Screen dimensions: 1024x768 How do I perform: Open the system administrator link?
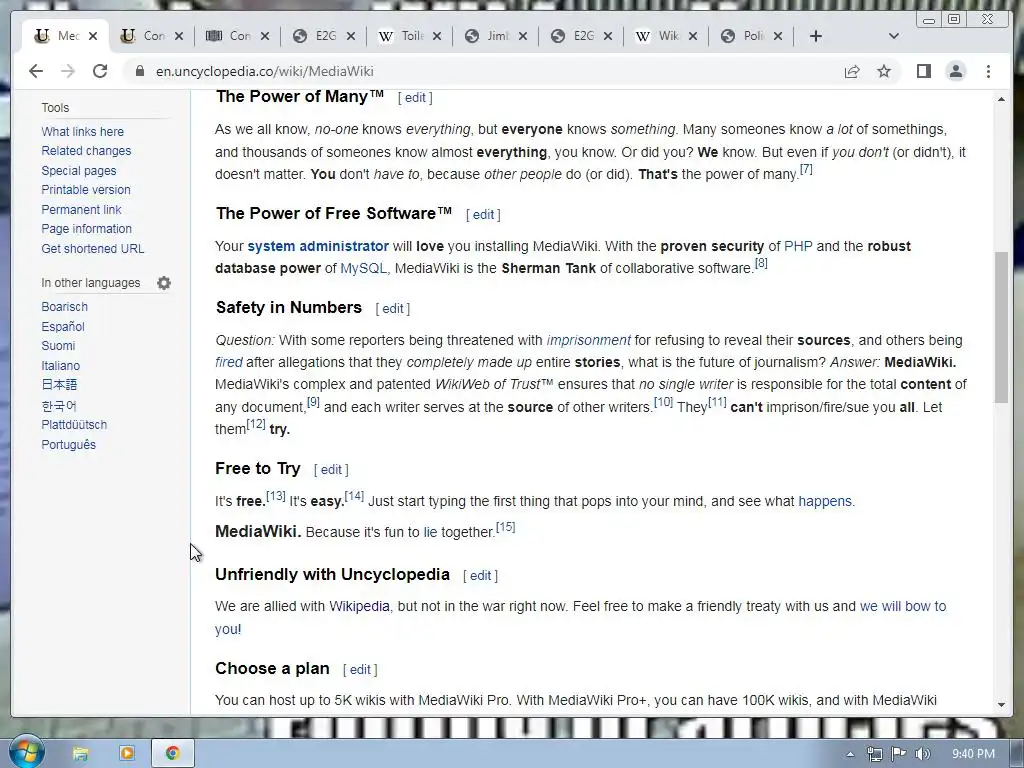click(x=318, y=246)
